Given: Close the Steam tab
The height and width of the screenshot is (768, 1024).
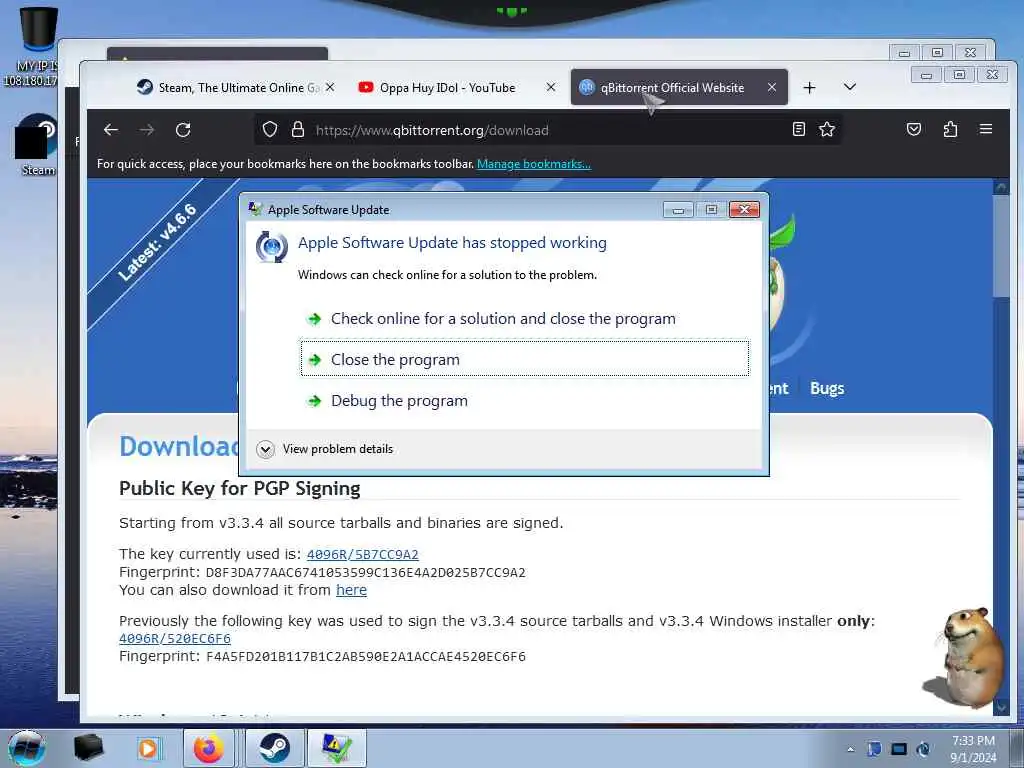Looking at the screenshot, I should (x=330, y=87).
